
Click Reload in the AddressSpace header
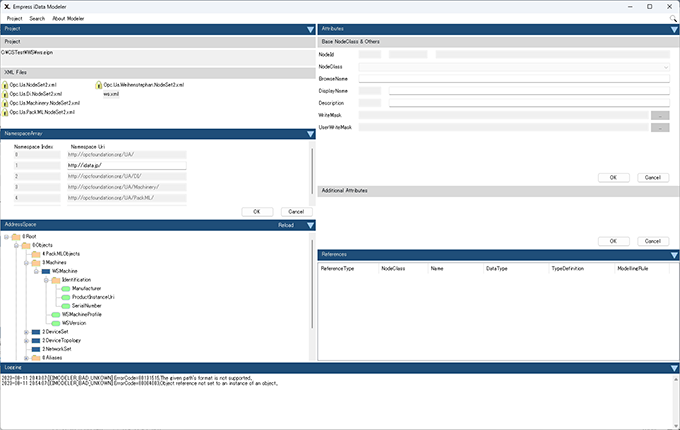[x=286, y=225]
